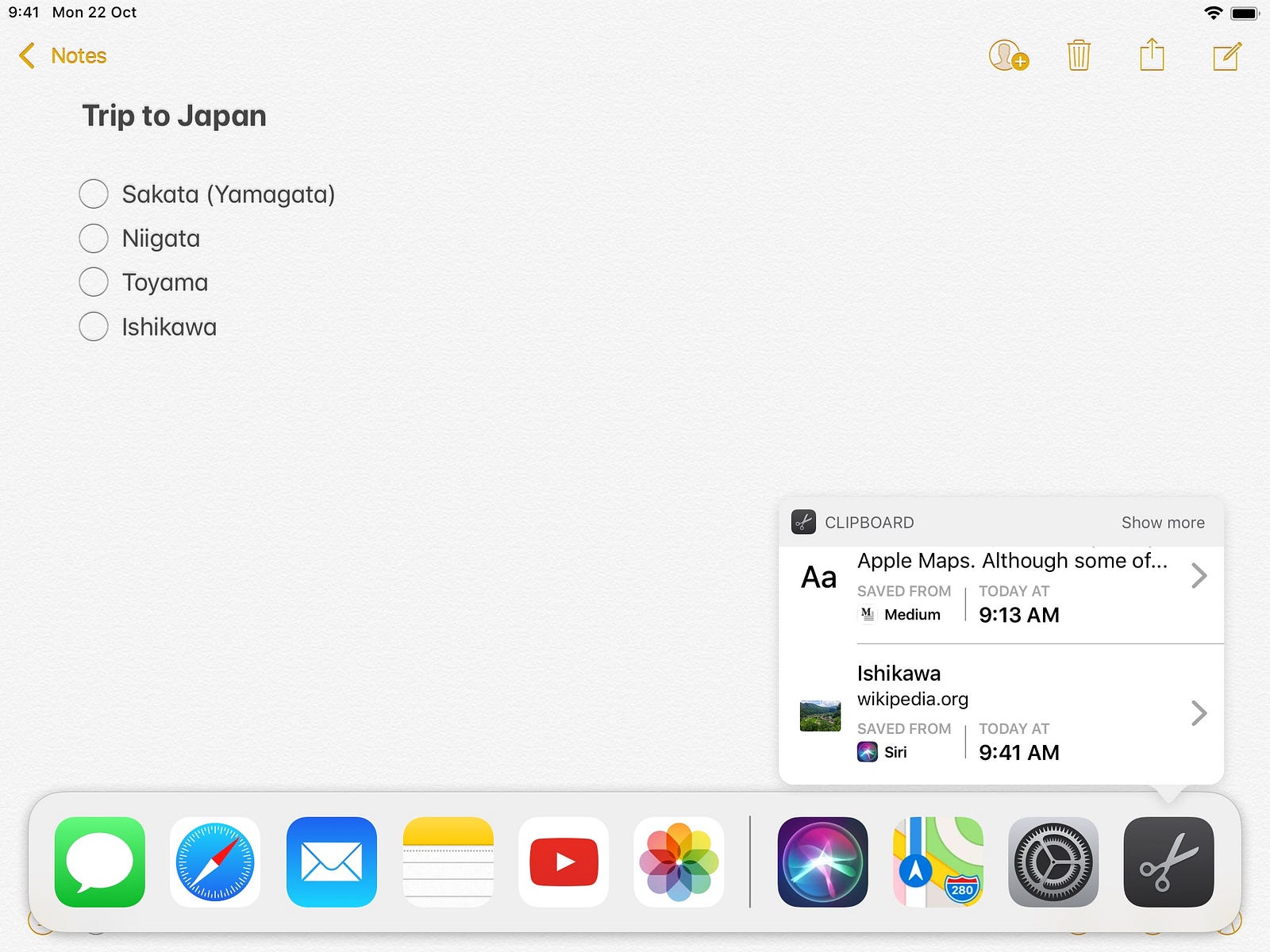The image size is (1270, 952).
Task: Tap the Sakata (Yamagata) text
Action: click(x=229, y=194)
